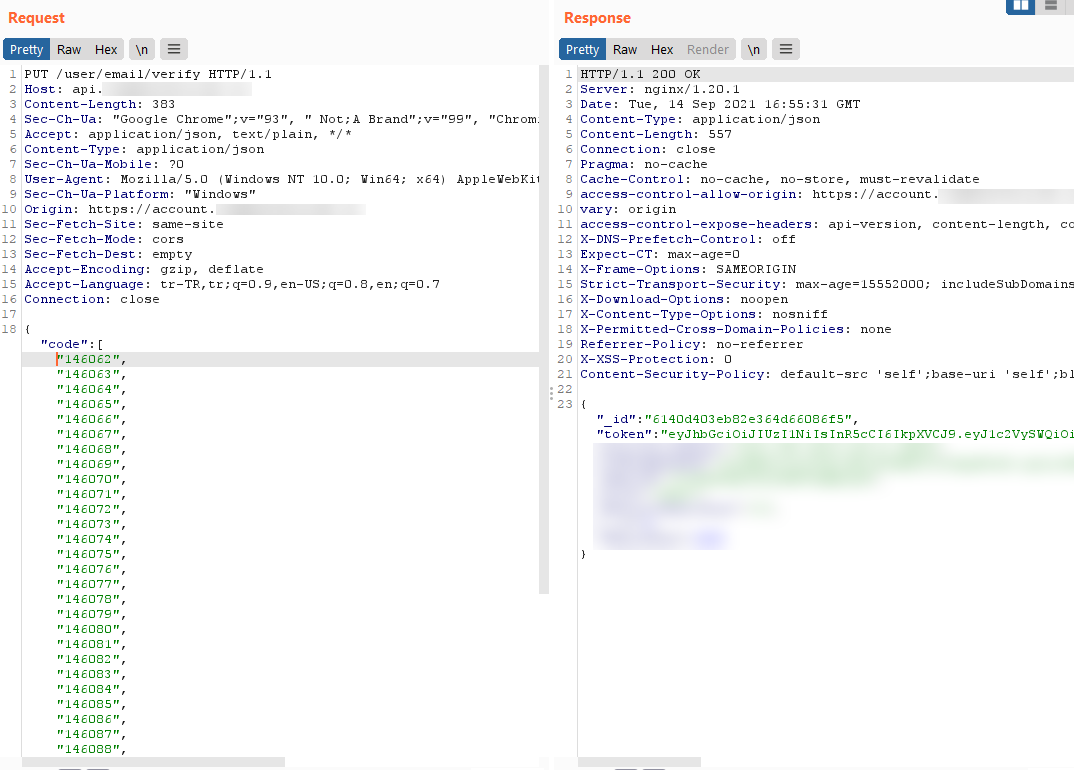Switch Response view to Hex tab

point(662,49)
